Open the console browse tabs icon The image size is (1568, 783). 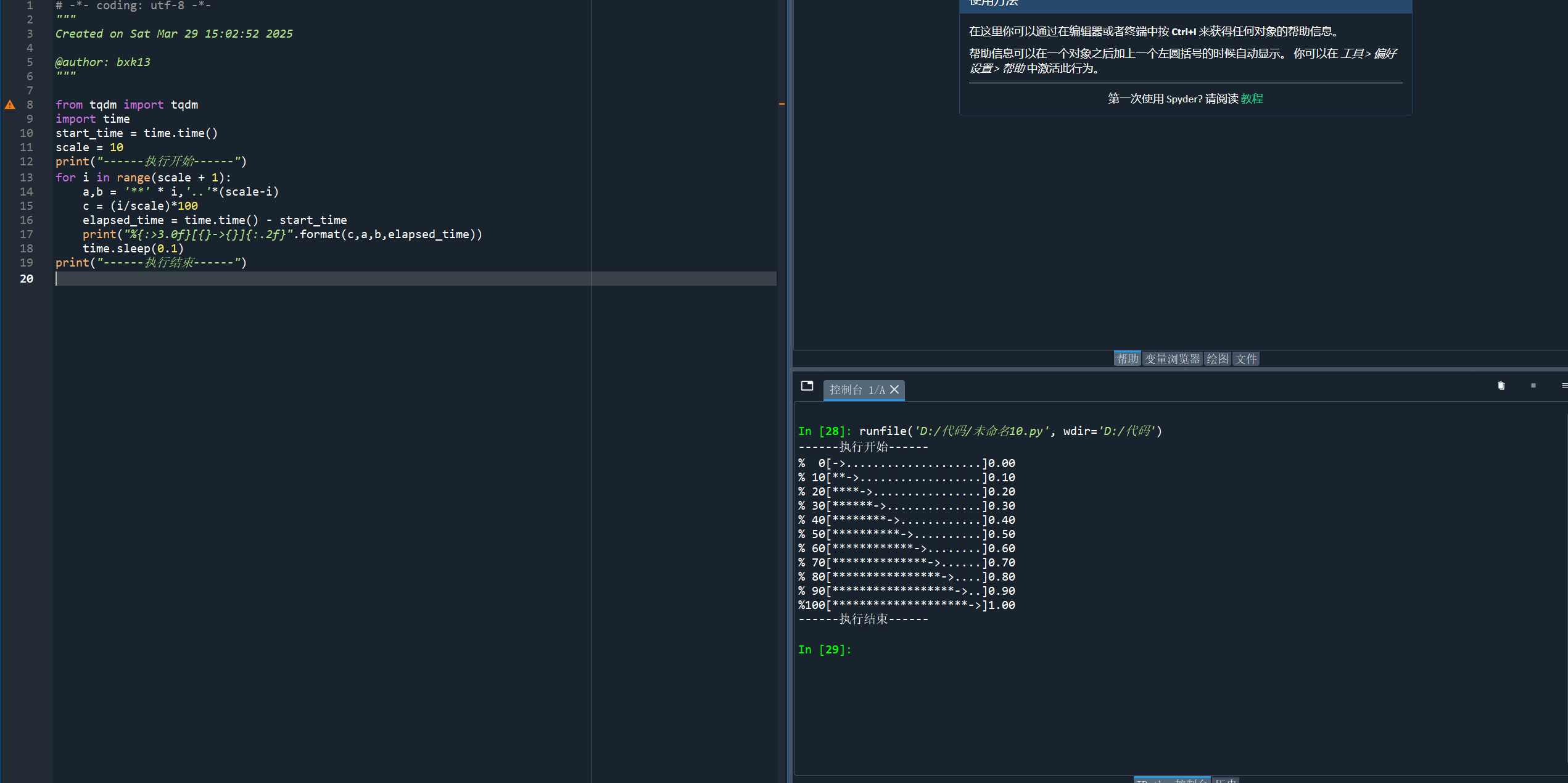click(807, 386)
